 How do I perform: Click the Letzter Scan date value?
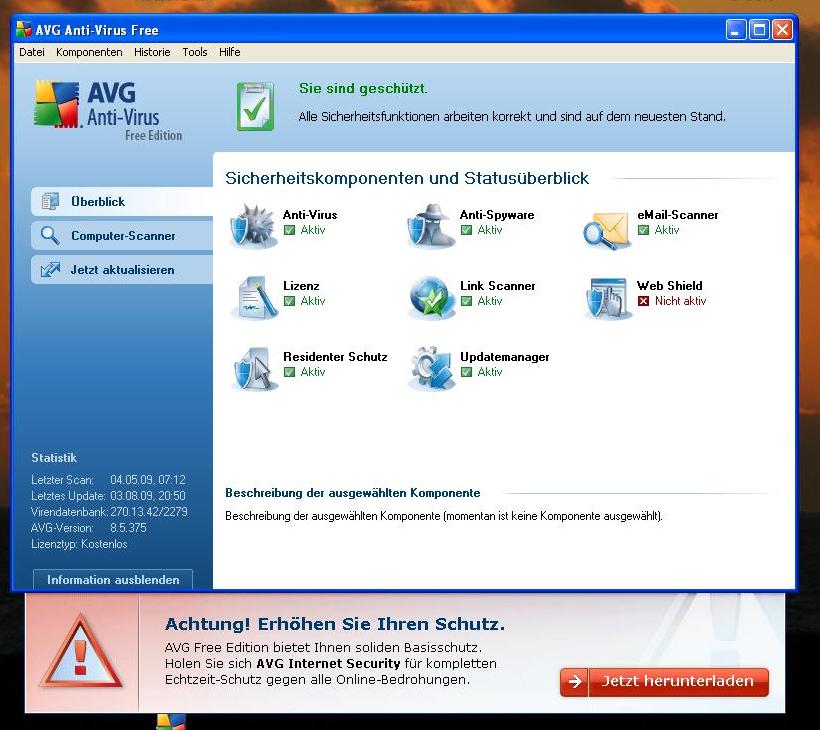(x=148, y=480)
